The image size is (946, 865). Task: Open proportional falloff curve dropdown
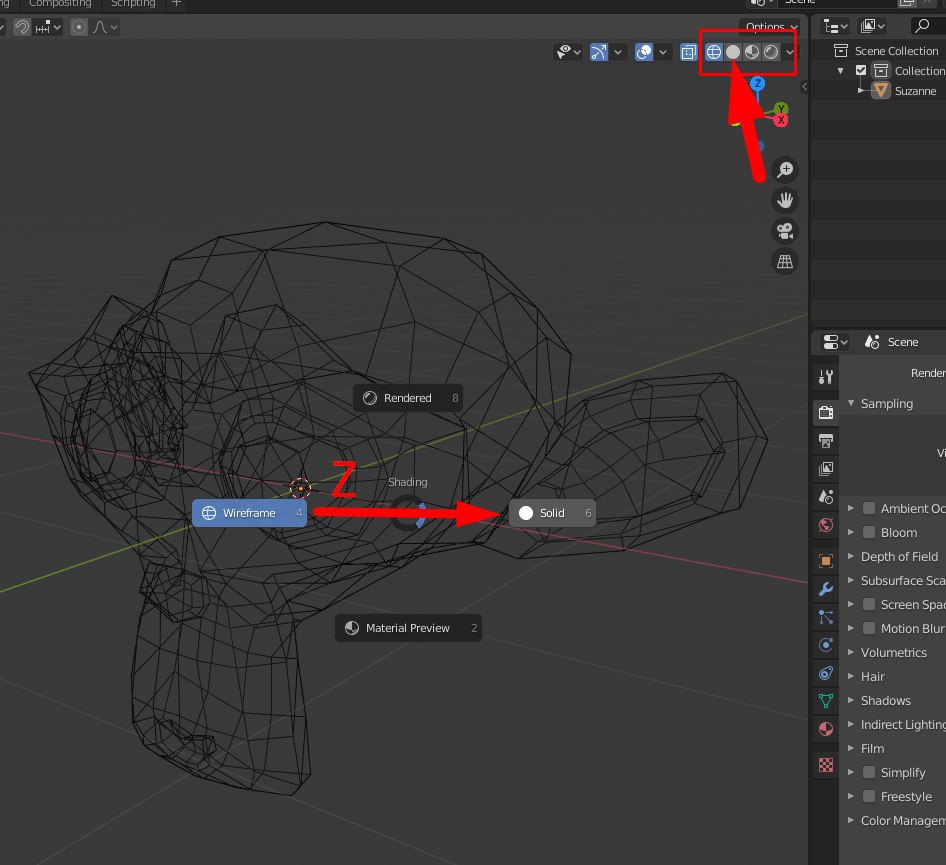(x=105, y=27)
